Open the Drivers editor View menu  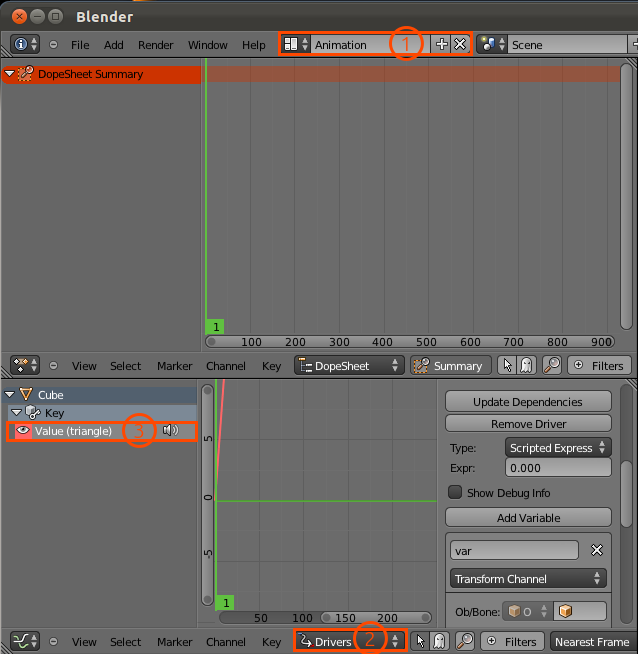(x=84, y=641)
